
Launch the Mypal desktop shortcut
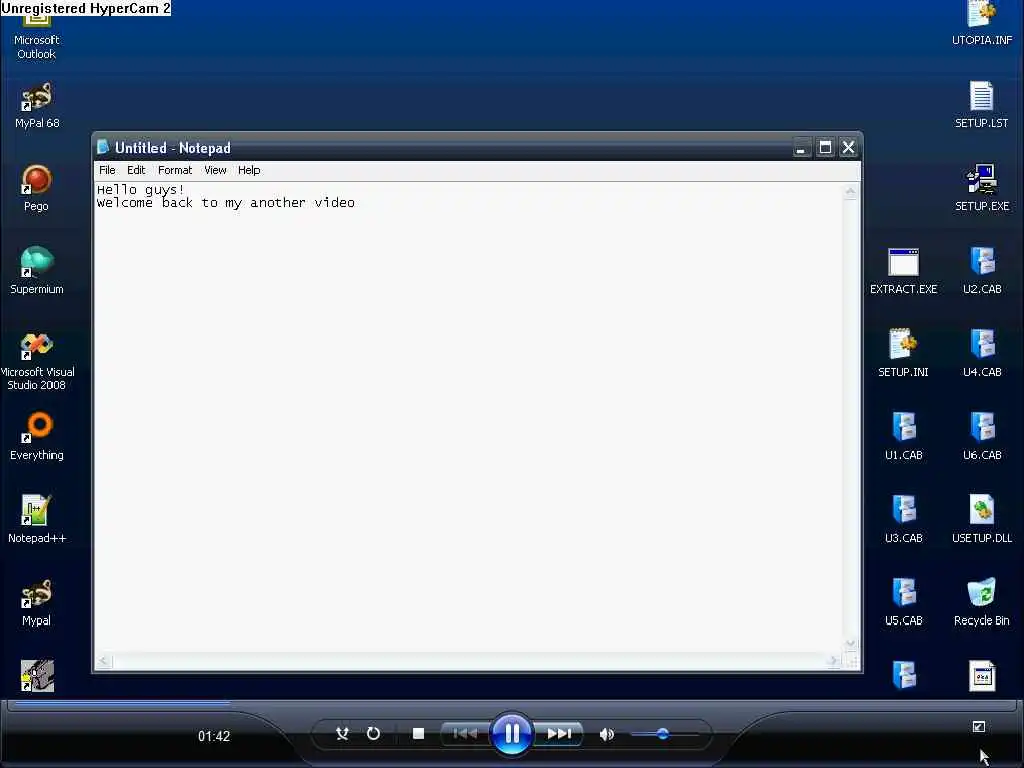click(37, 602)
